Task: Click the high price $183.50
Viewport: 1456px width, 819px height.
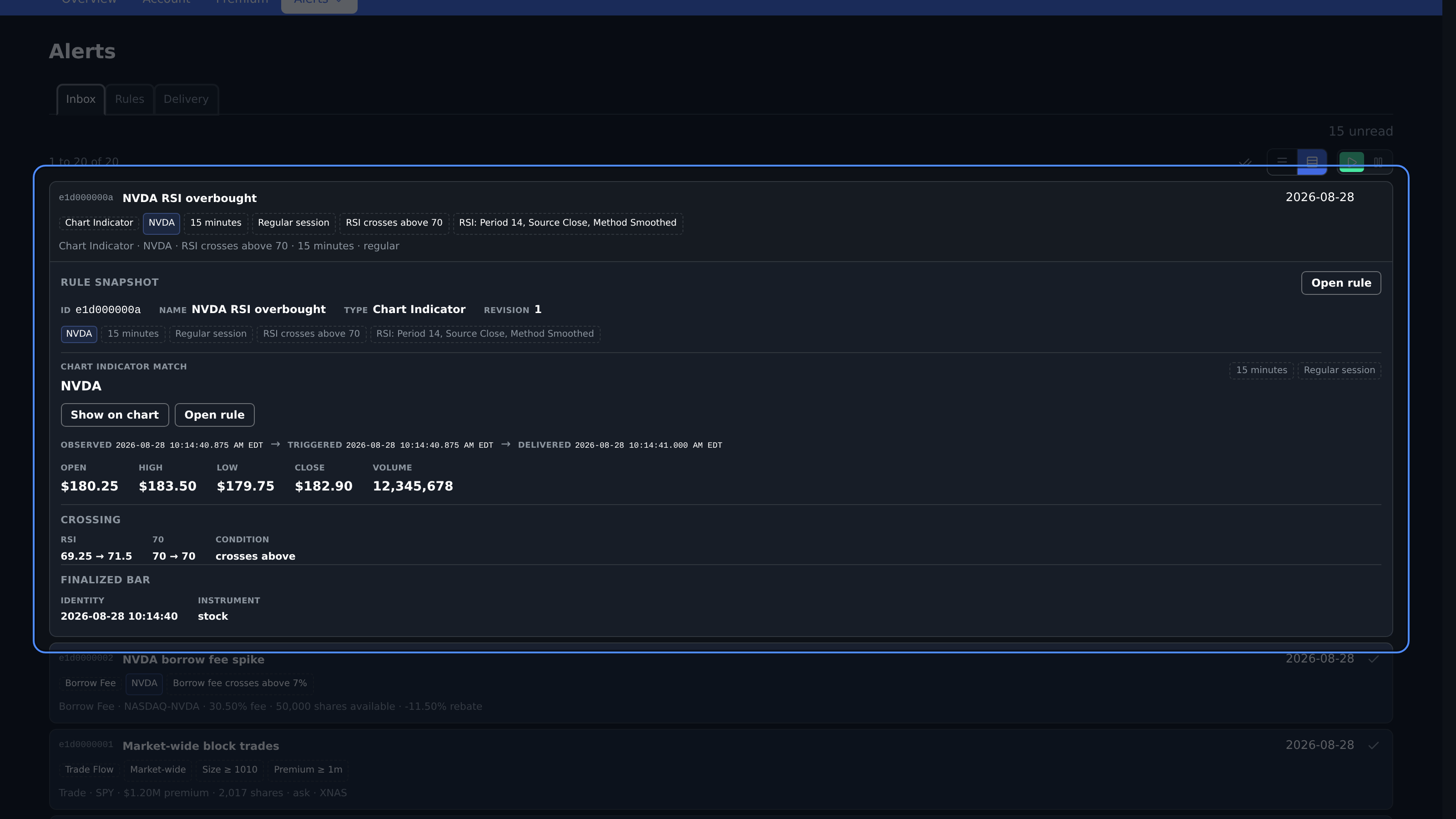Action: tap(167, 487)
